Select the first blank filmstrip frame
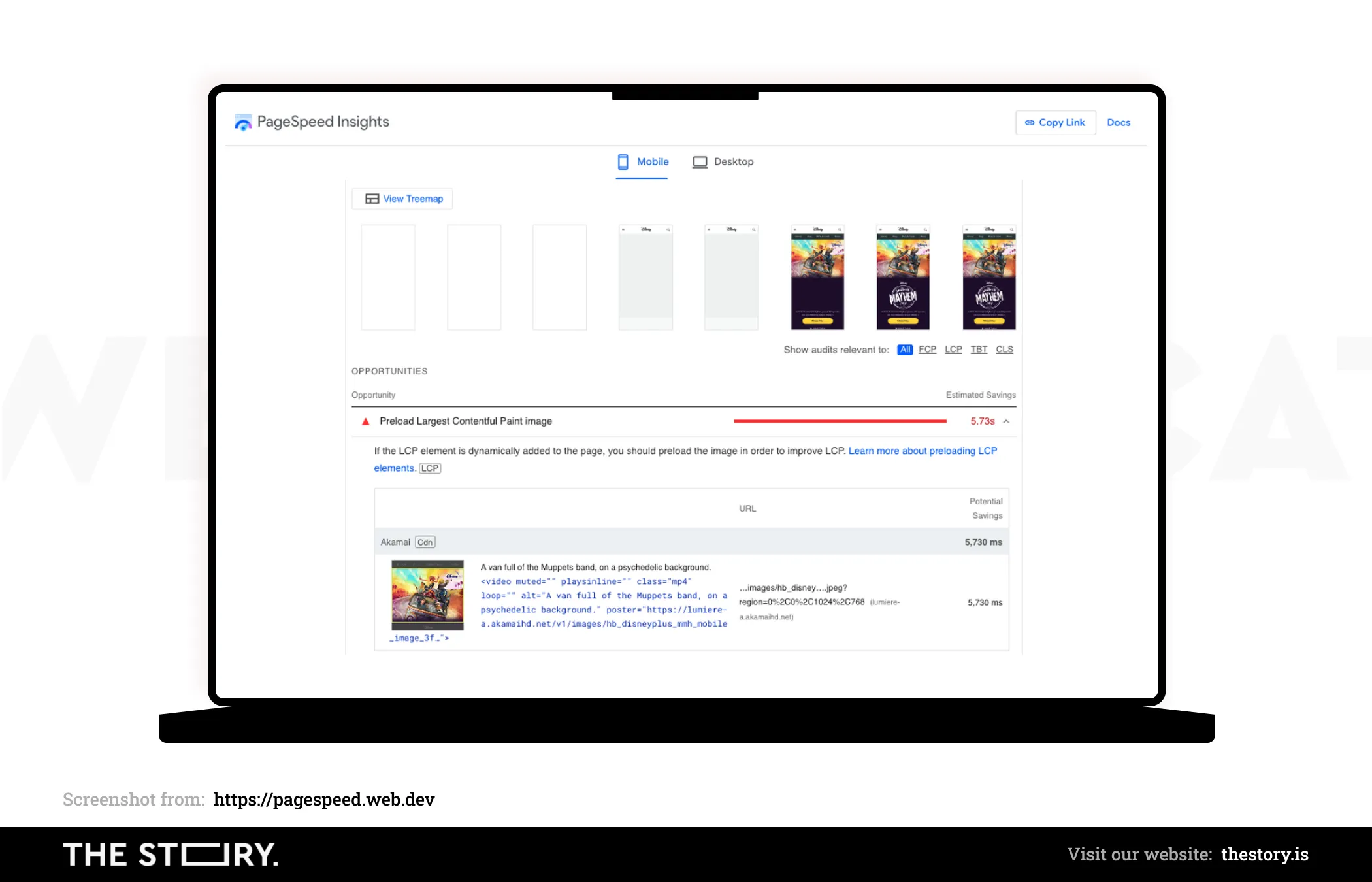 coord(388,277)
